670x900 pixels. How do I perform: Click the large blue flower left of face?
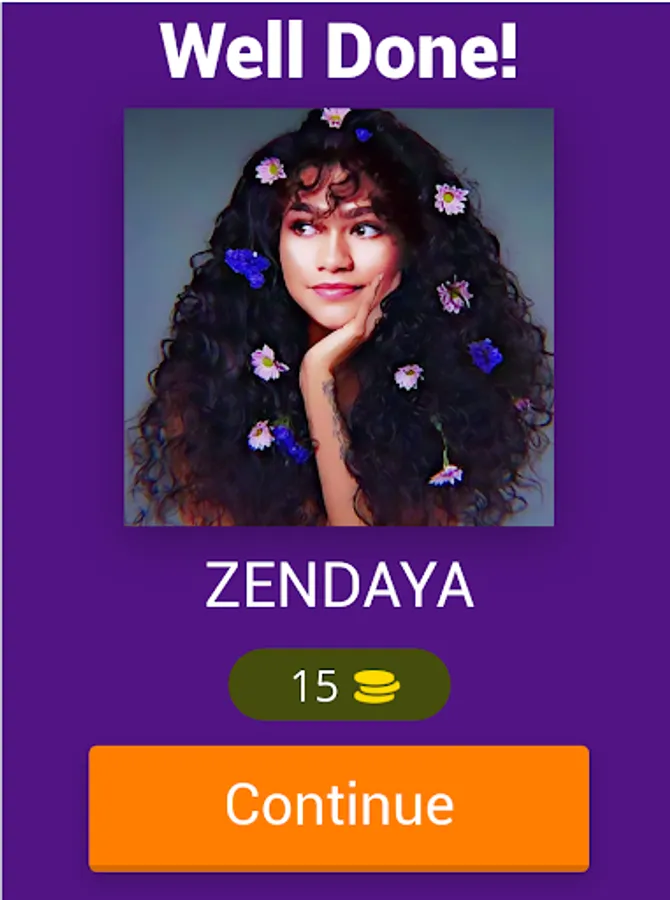tap(247, 267)
